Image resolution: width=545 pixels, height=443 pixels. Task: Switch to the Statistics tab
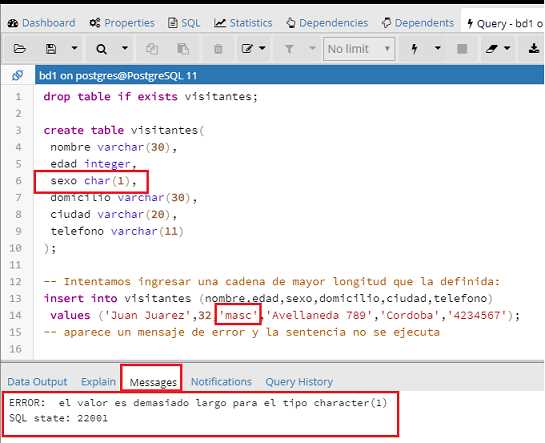tap(243, 23)
